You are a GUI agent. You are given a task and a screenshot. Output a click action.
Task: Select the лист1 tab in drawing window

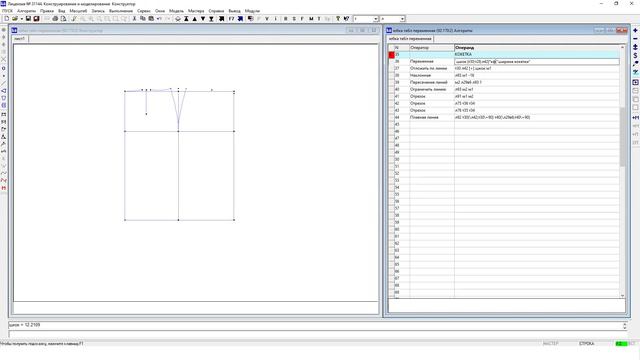[x=20, y=39]
